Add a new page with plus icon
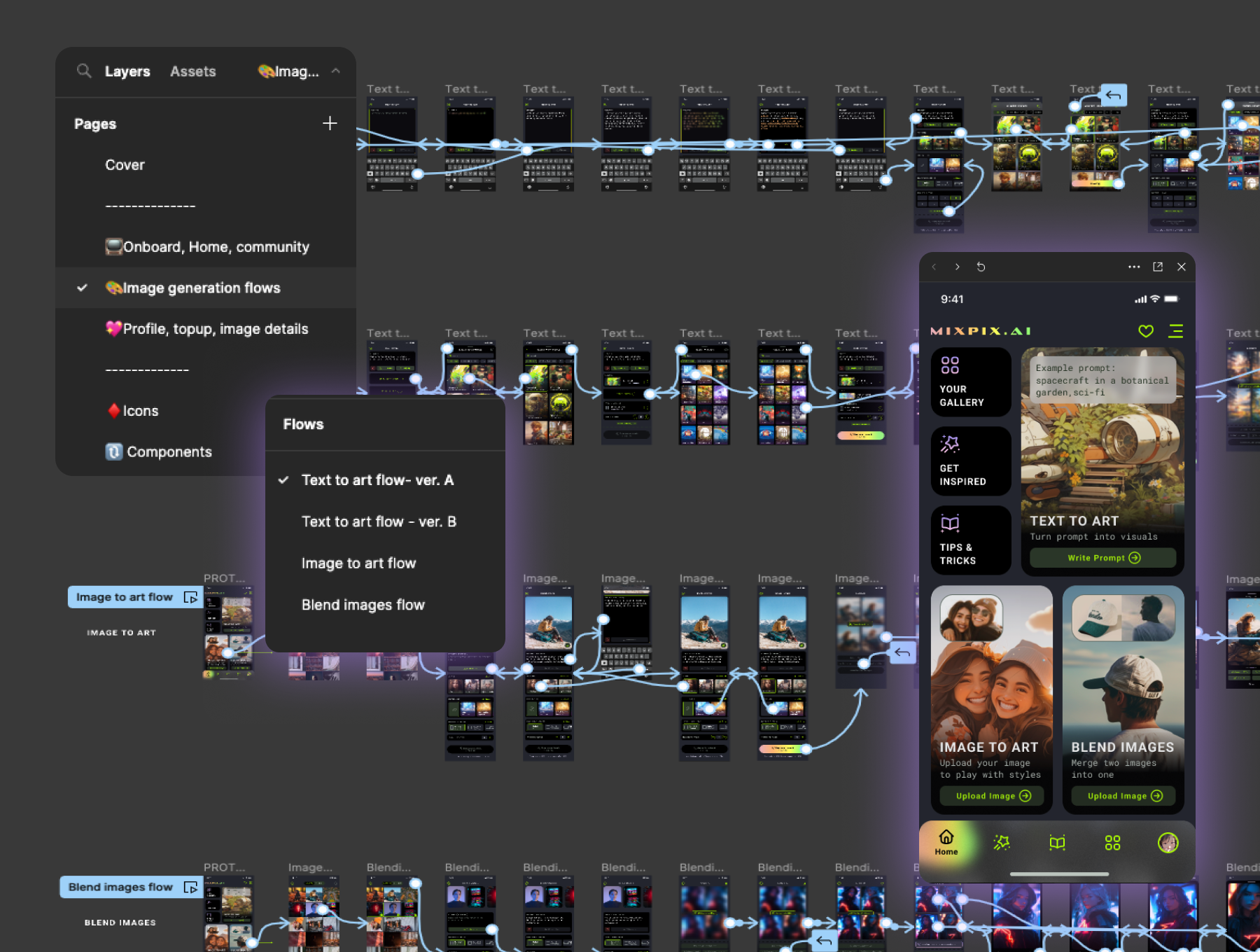Image resolution: width=1260 pixels, height=952 pixels. pyautogui.click(x=330, y=123)
